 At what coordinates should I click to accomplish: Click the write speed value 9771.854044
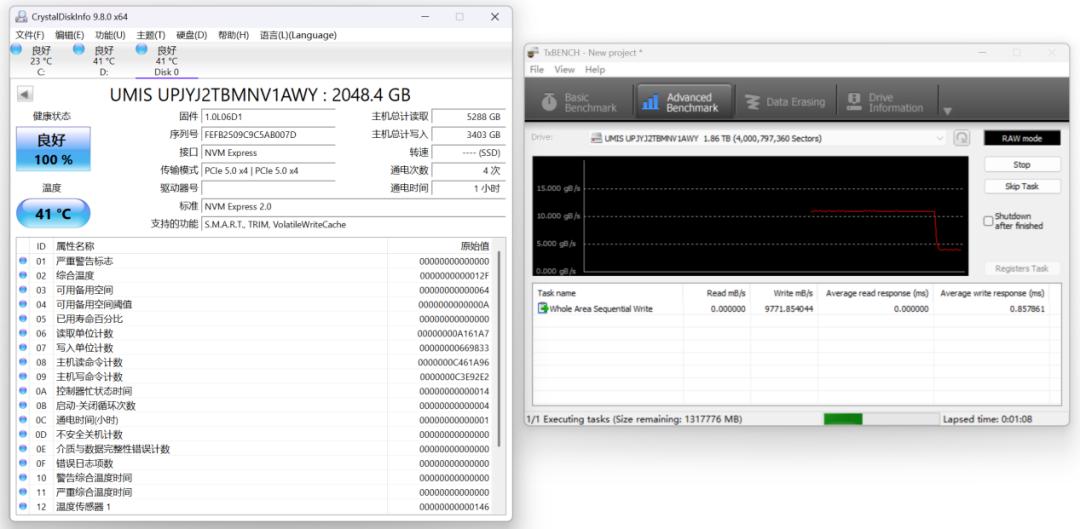point(789,309)
